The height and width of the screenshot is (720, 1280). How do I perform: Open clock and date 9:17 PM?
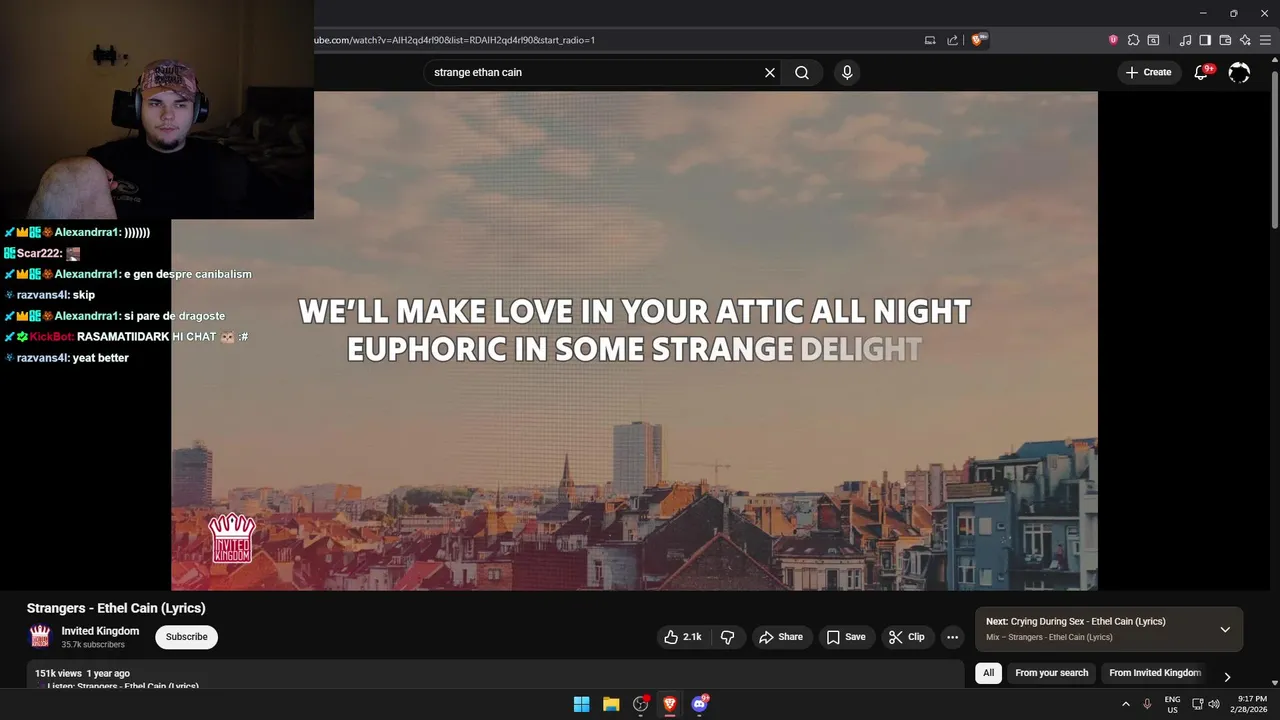tap(1251, 704)
